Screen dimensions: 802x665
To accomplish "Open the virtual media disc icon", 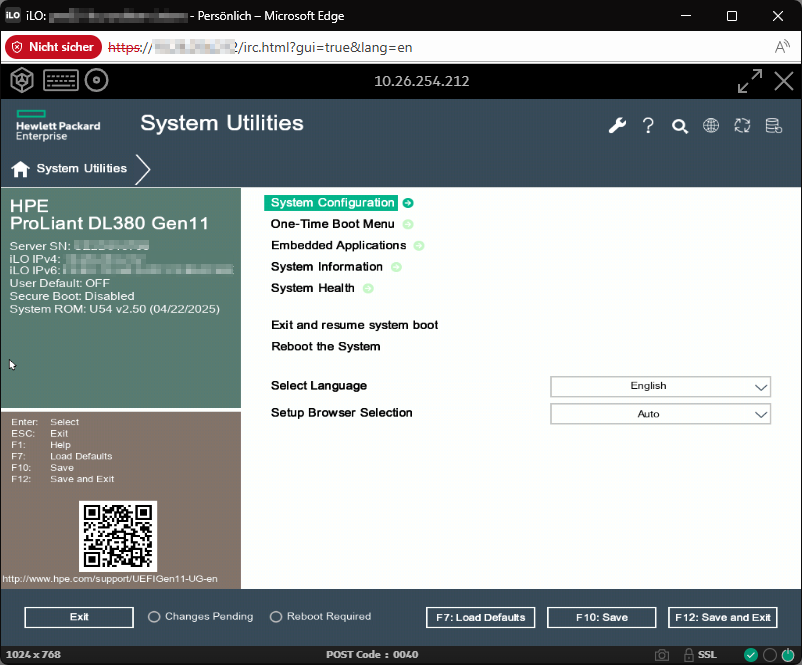I will pyautogui.click(x=96, y=80).
